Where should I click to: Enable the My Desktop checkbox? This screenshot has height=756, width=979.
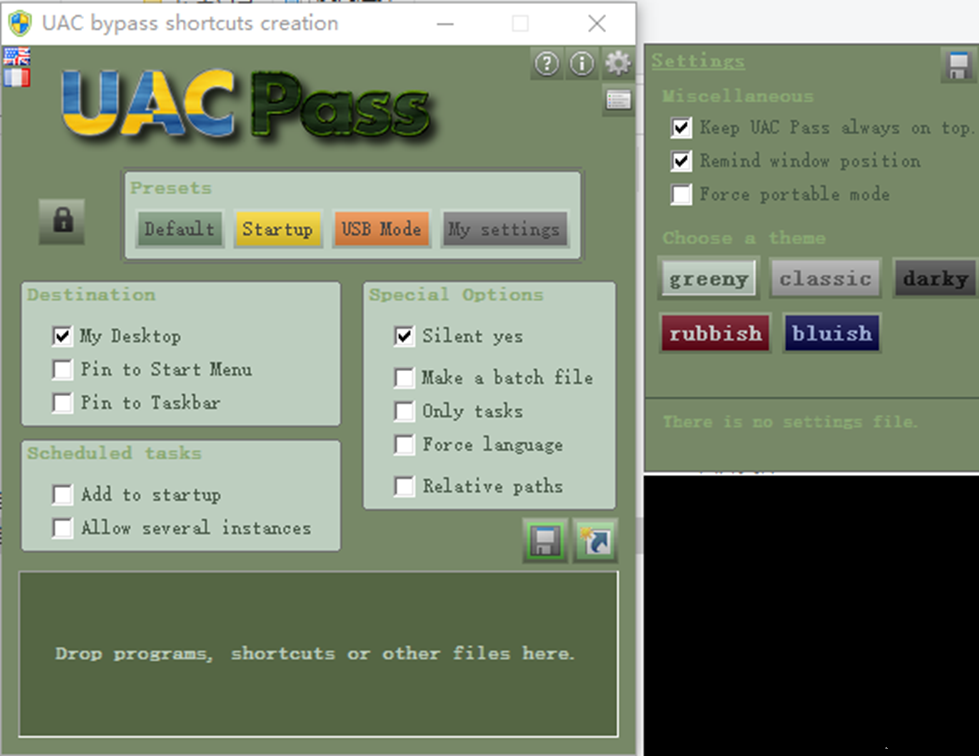click(x=62, y=336)
